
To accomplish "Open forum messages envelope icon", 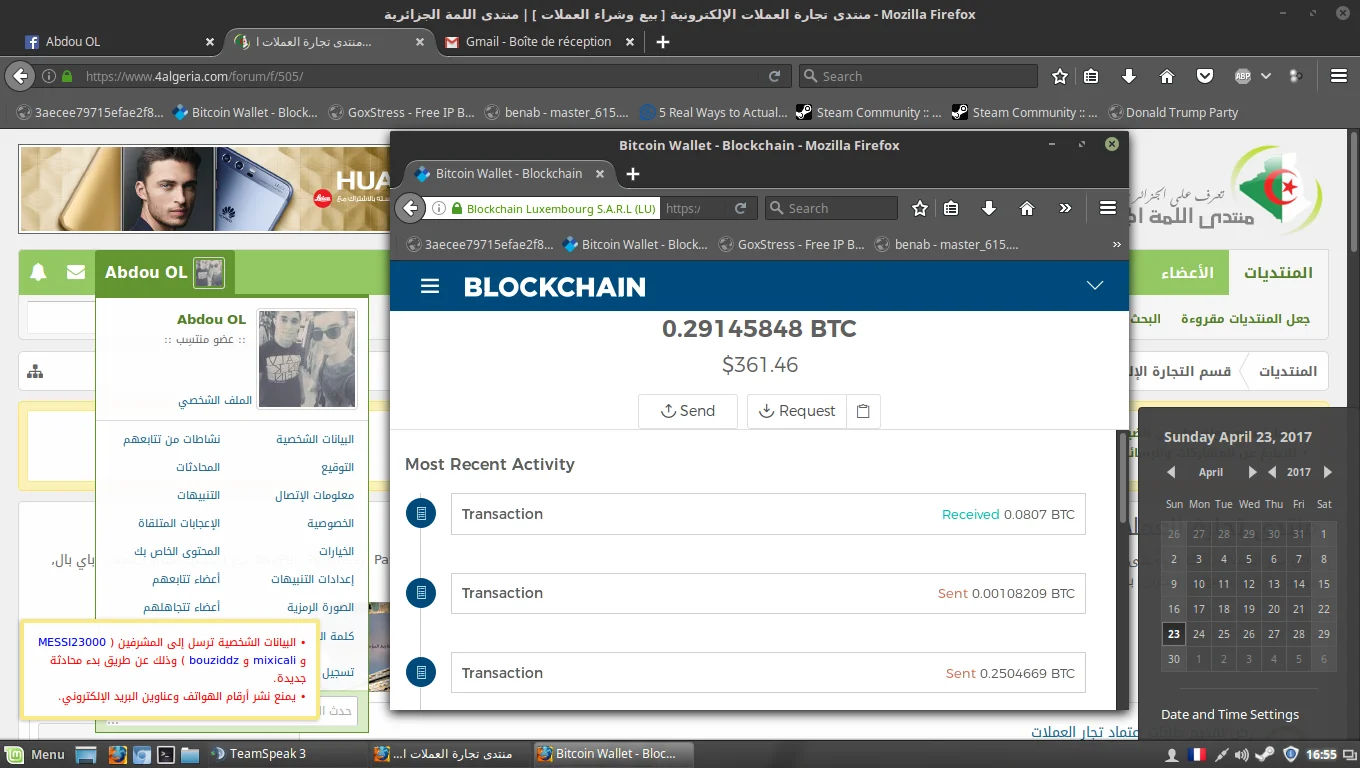I will 76,272.
